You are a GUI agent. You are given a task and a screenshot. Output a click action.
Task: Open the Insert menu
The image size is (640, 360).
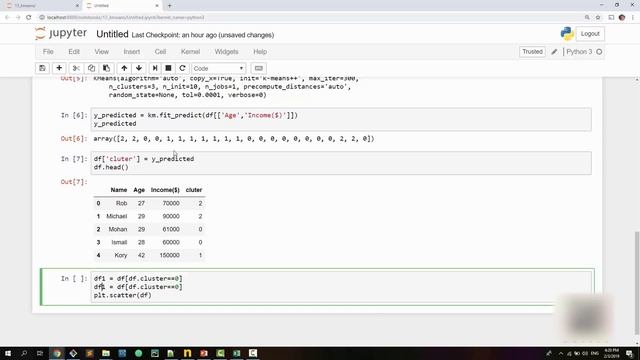(131, 52)
